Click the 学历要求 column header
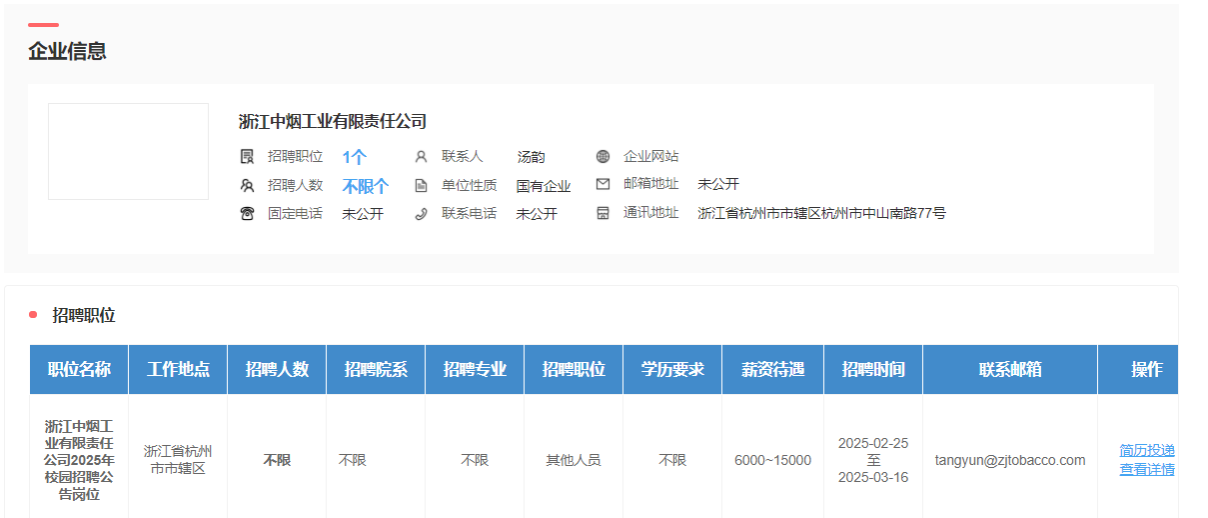The height and width of the screenshot is (518, 1208). 673,369
